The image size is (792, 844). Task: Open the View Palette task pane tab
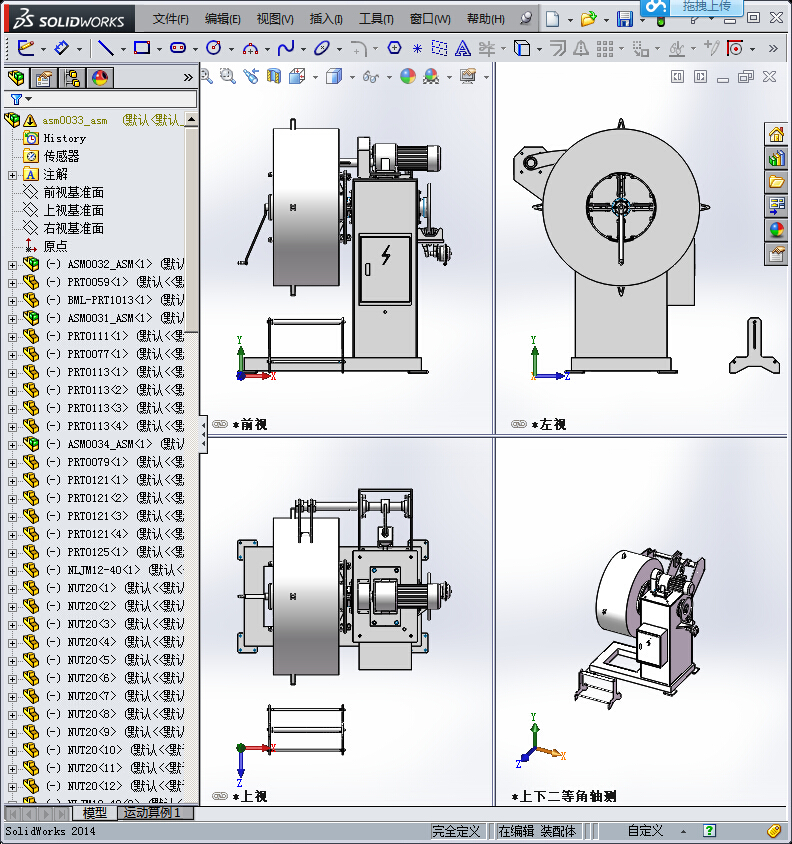(776, 206)
